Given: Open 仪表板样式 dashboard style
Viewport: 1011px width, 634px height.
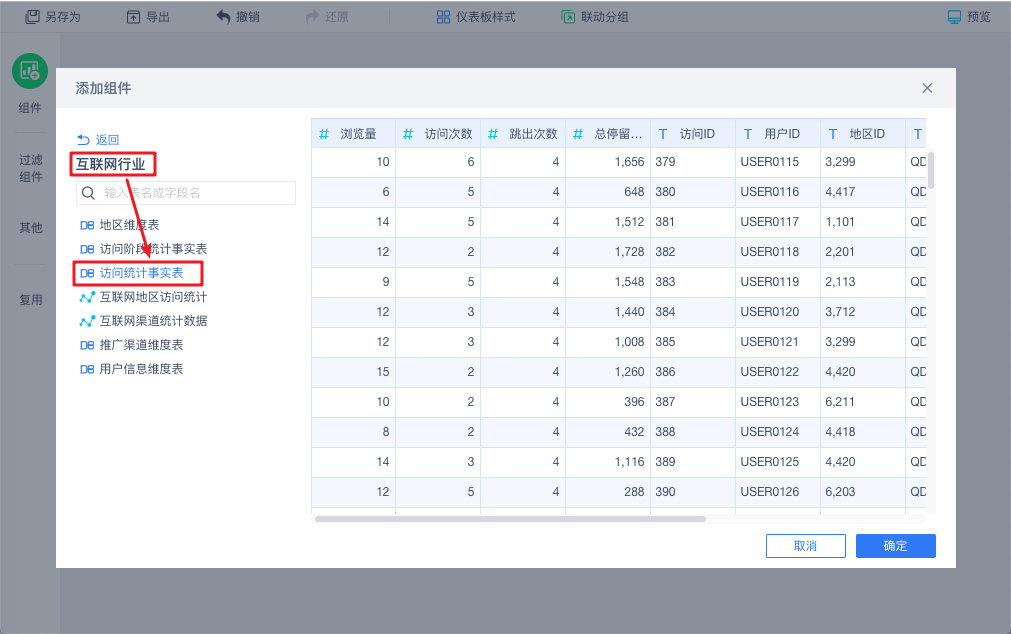Looking at the screenshot, I should [x=476, y=17].
